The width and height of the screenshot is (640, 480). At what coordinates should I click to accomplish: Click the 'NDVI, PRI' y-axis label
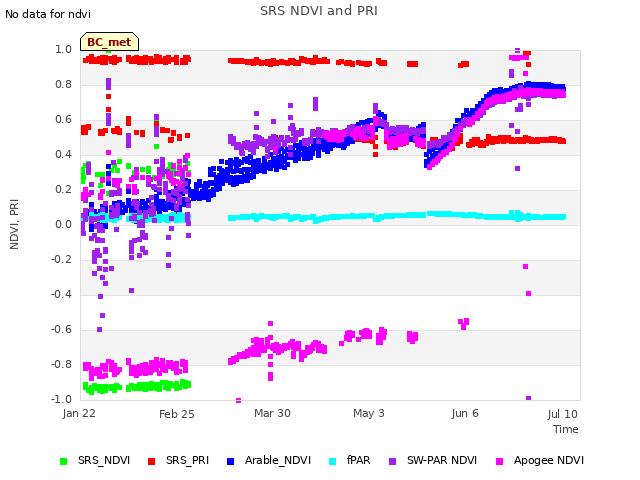point(14,224)
